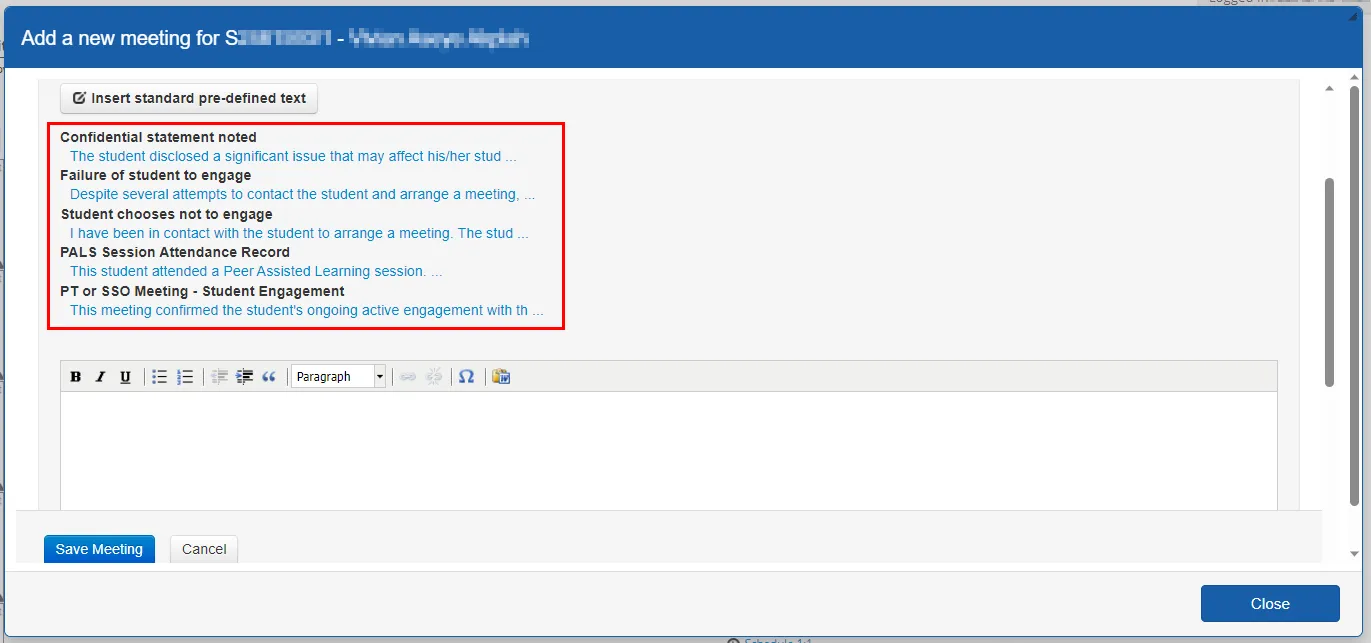
Task: Click the unlink icon
Action: (x=434, y=376)
